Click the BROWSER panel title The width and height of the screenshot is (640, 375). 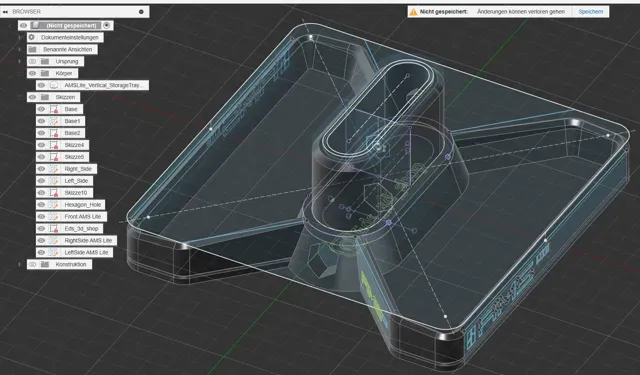point(27,12)
